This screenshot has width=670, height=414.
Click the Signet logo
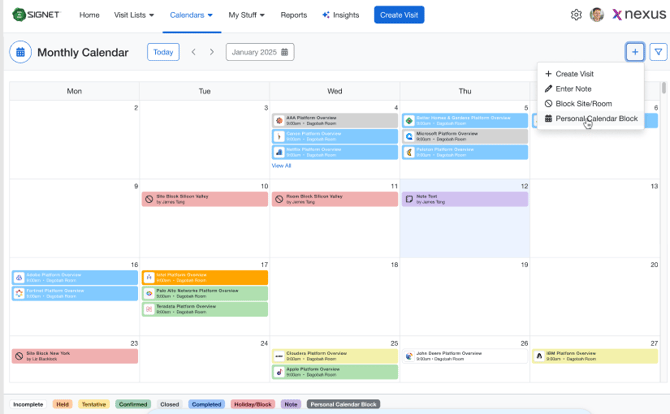[36, 15]
